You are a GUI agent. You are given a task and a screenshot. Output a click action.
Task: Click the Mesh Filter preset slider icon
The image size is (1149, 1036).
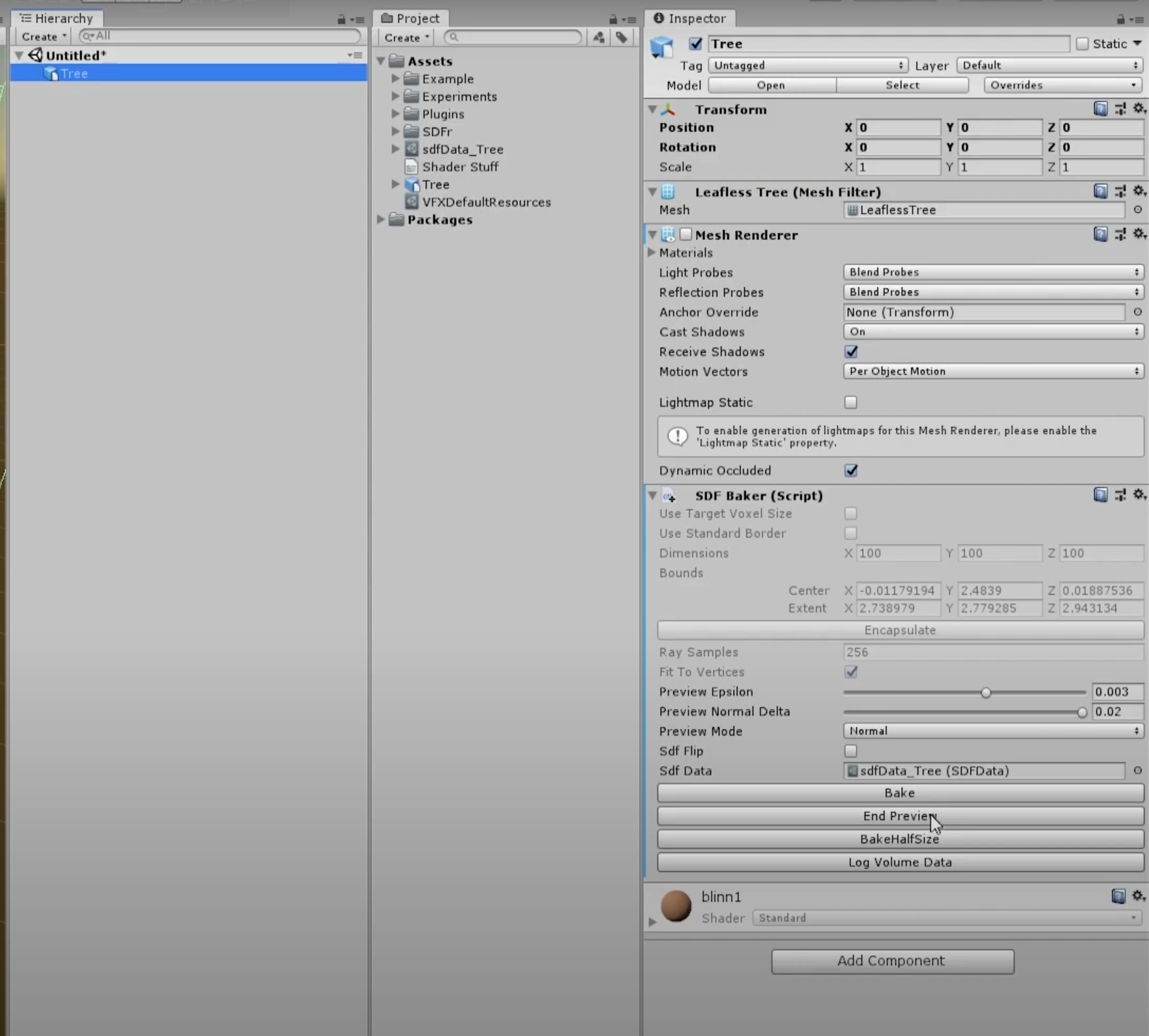click(x=1120, y=191)
